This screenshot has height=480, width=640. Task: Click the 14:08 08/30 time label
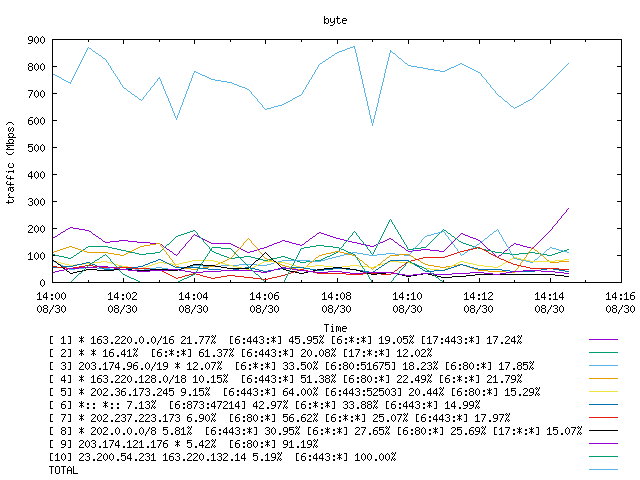336,302
